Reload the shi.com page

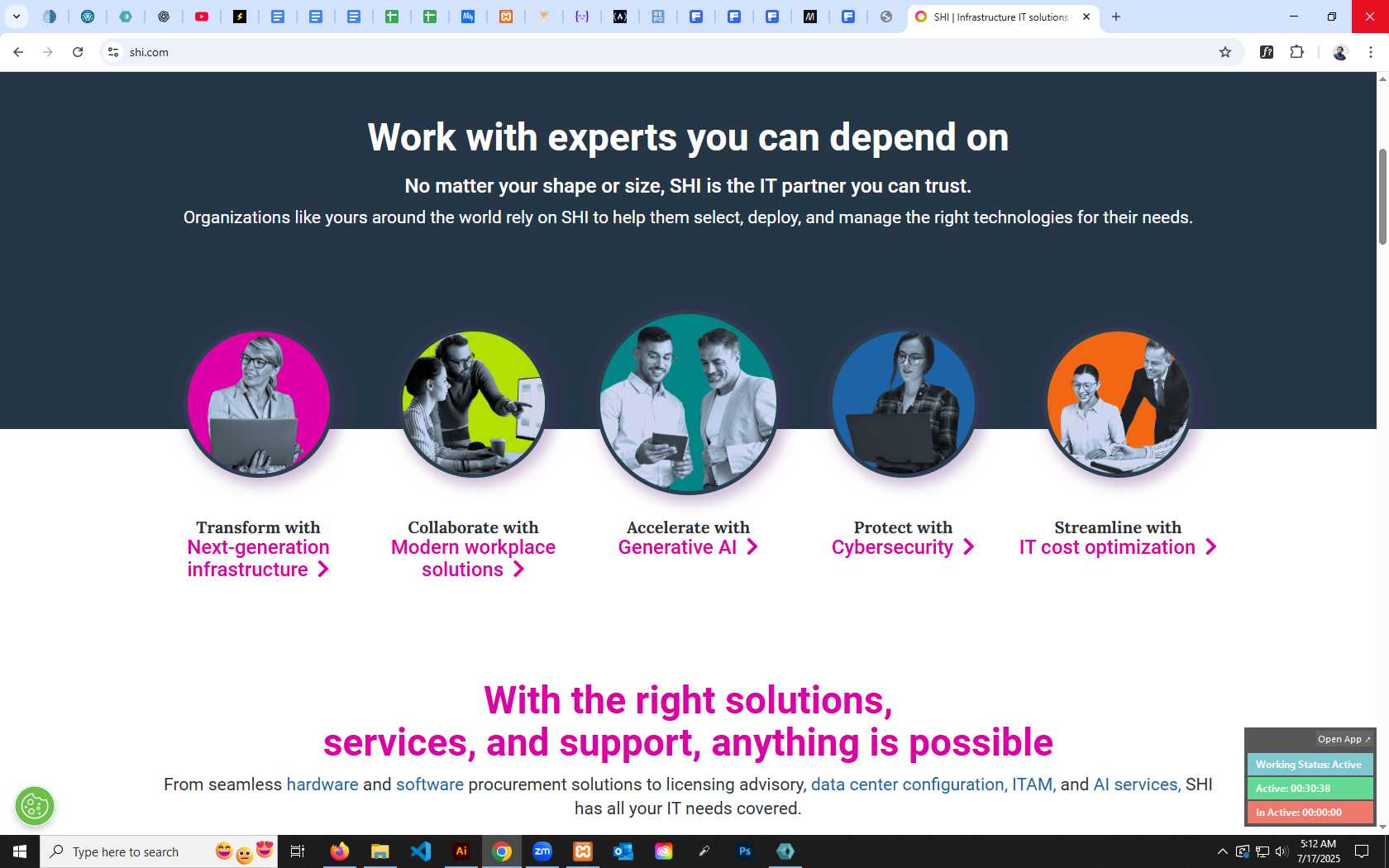[x=78, y=52]
